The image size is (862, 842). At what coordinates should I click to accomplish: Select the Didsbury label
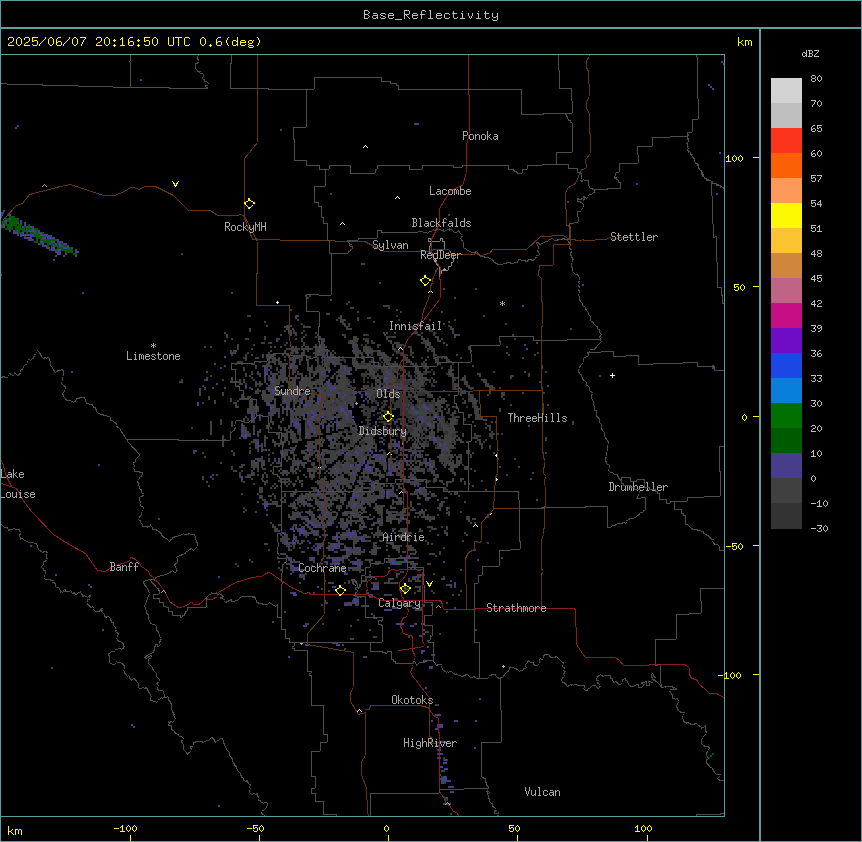[x=383, y=431]
